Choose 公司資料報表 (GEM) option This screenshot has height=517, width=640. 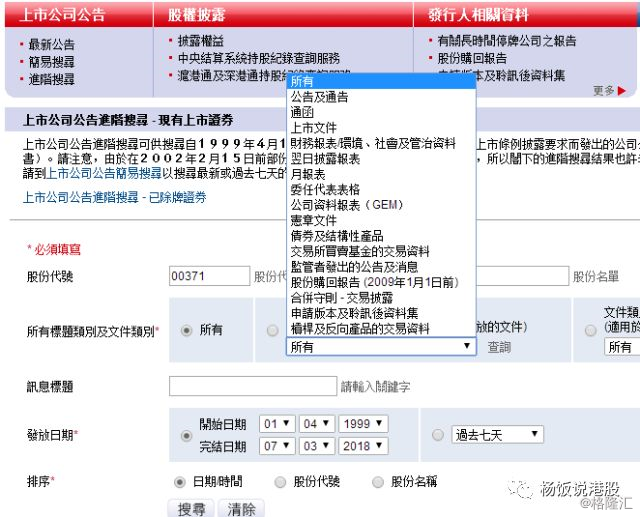pyautogui.click(x=381, y=205)
